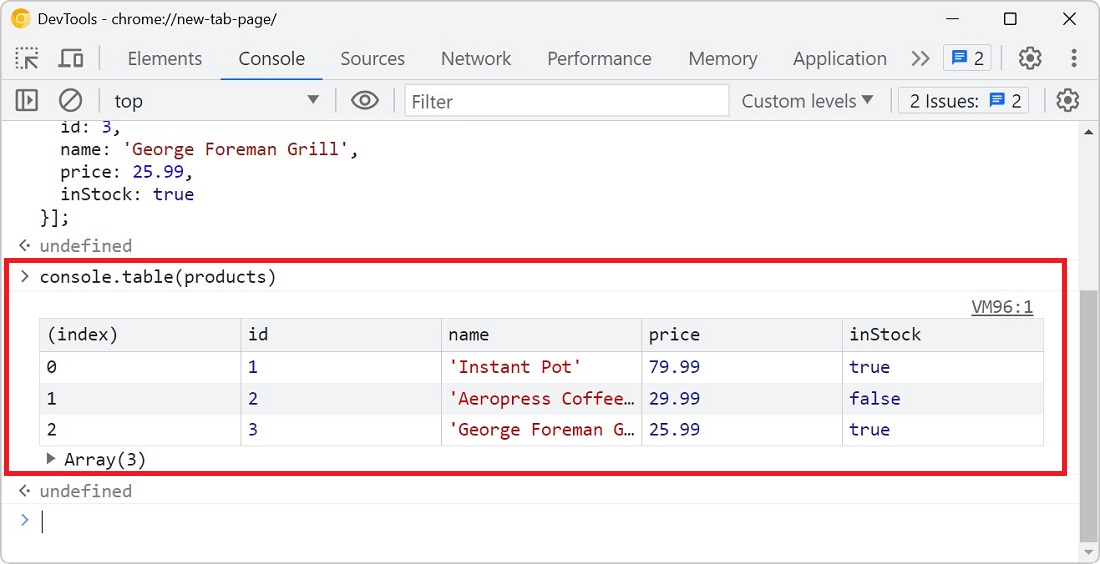Focus the Filter input field
The height and width of the screenshot is (564, 1100).
tap(567, 101)
